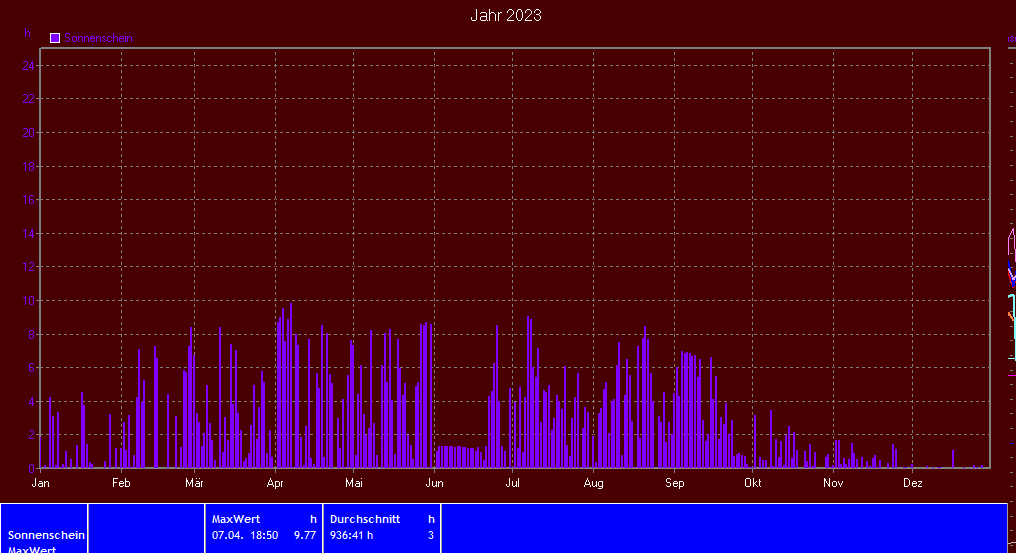Select the Jun month label
The width and height of the screenshot is (1016, 553).
pos(434,483)
